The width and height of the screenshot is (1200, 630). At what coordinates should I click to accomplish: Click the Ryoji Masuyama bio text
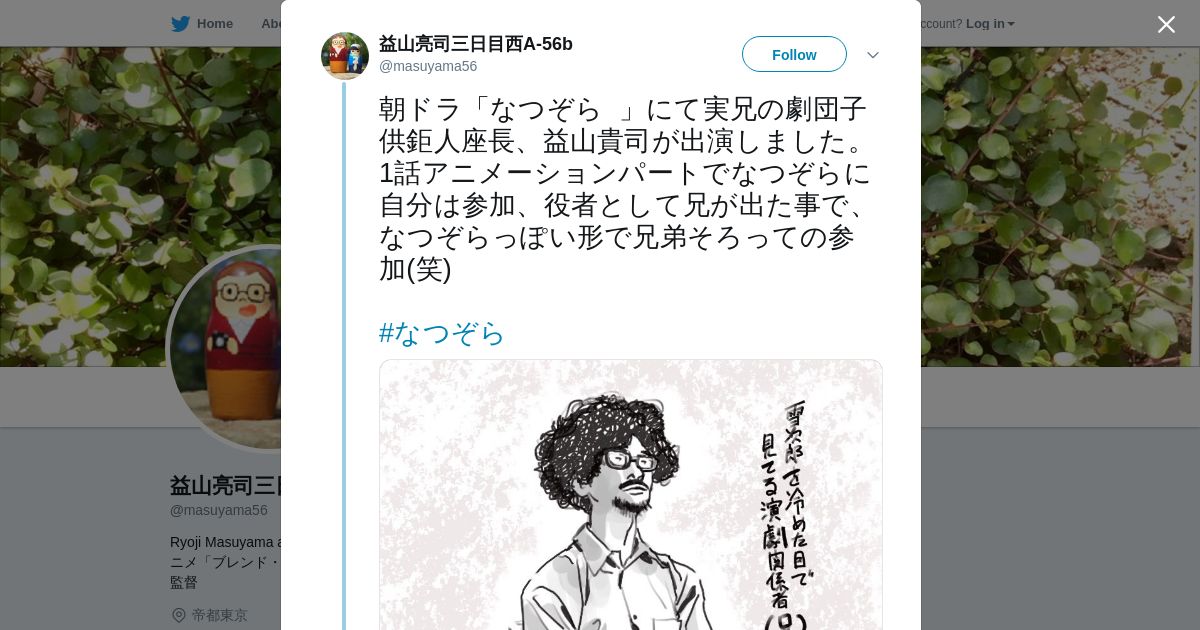225,562
